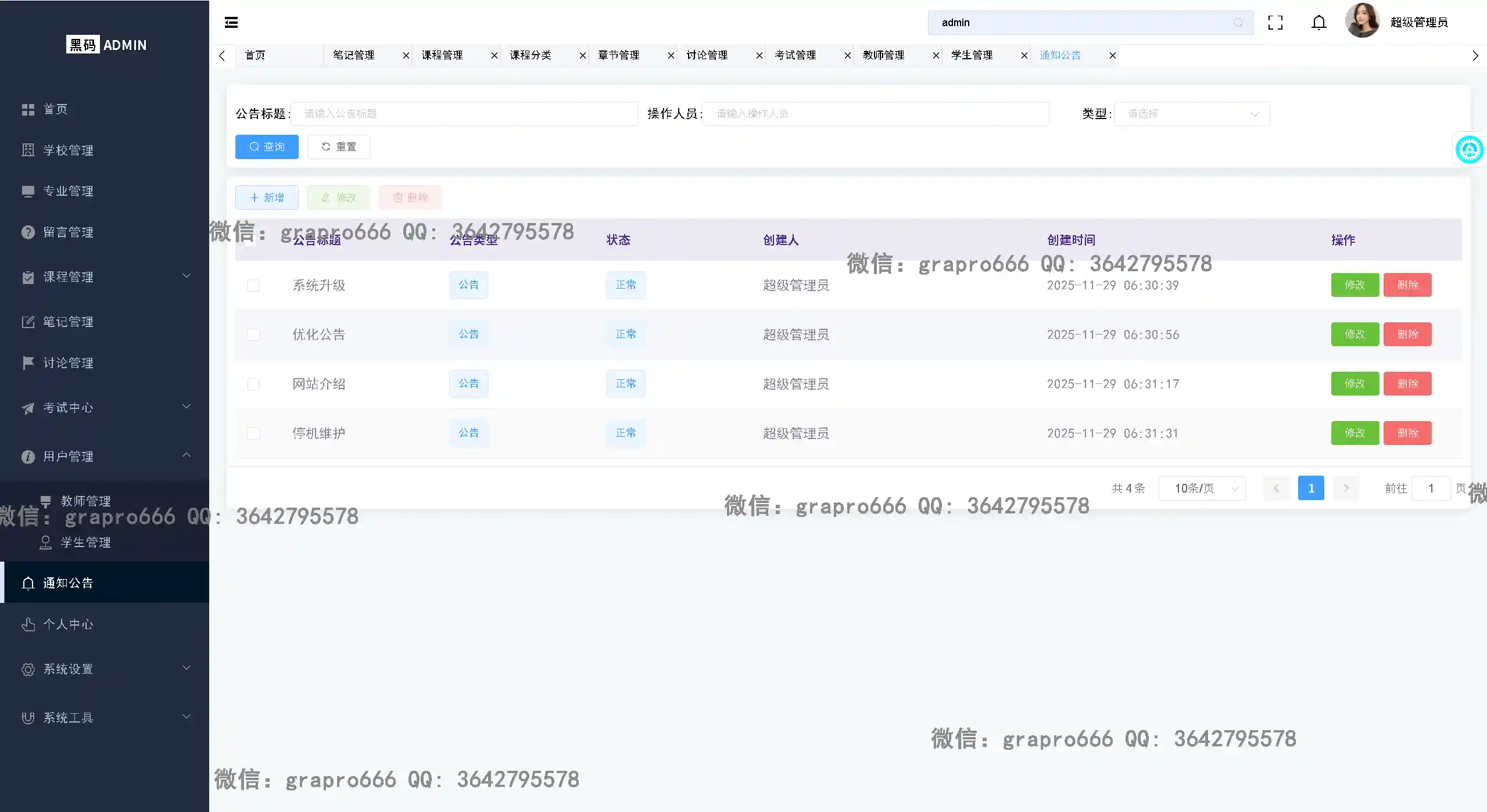Enter fullscreen mode via the fullscreen icon
This screenshot has width=1487, height=812.
[x=1275, y=23]
